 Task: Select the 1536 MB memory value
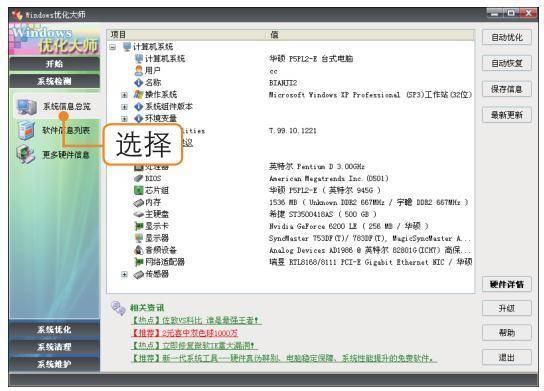click(x=368, y=202)
